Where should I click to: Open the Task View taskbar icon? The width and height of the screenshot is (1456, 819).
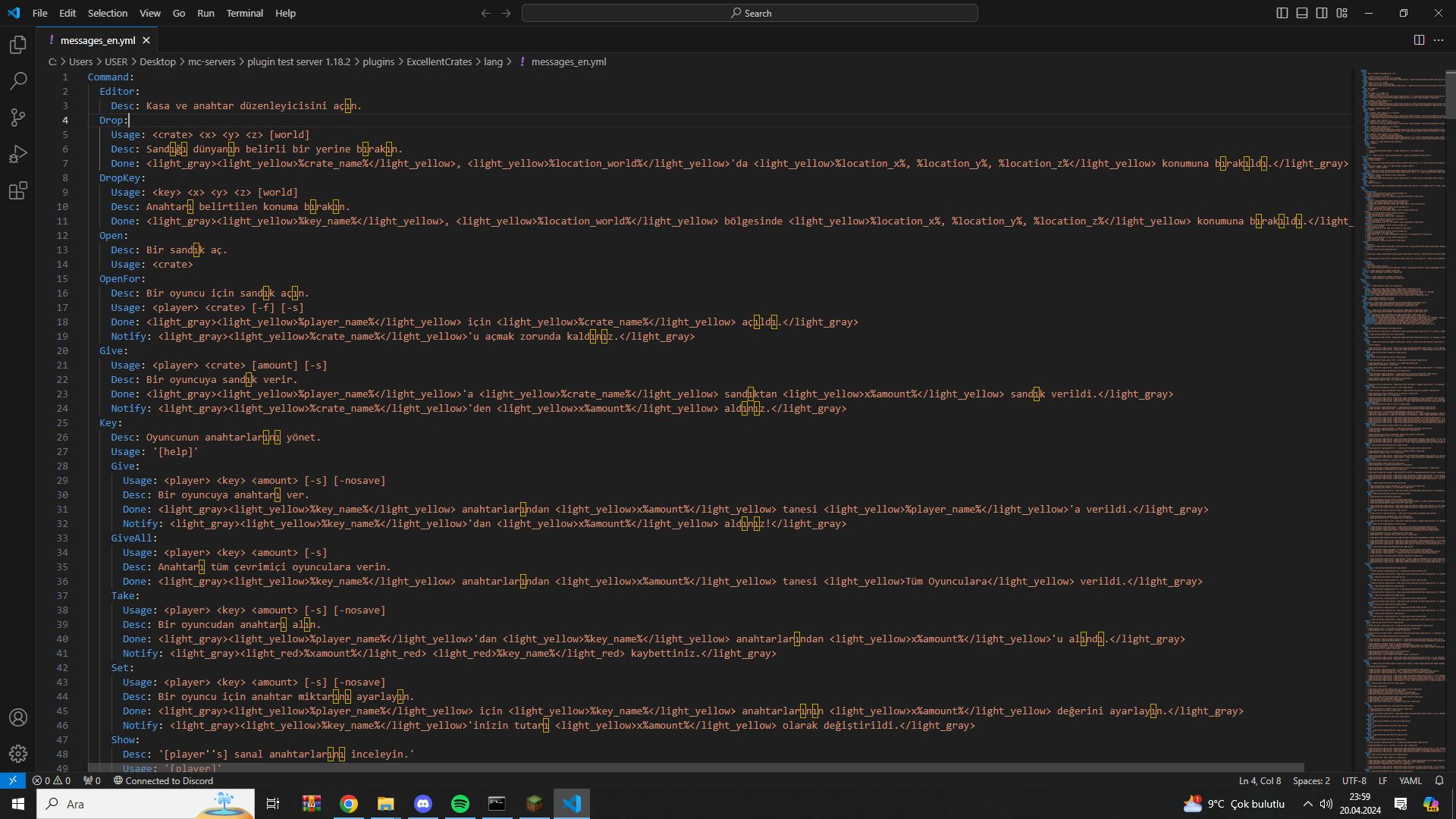click(x=273, y=804)
